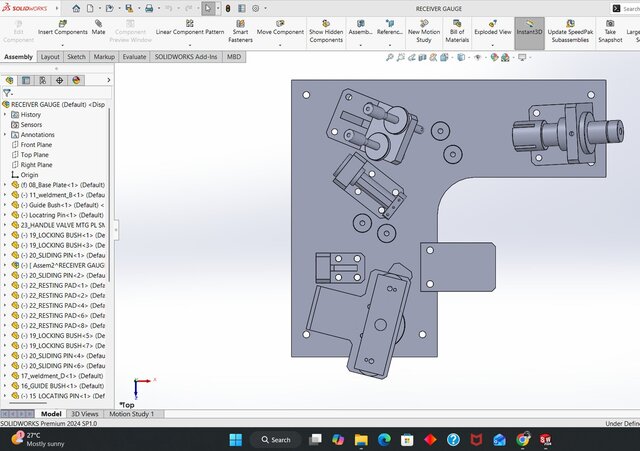Print the document with the Print icon
640x451 pixels.
[x=149, y=8]
